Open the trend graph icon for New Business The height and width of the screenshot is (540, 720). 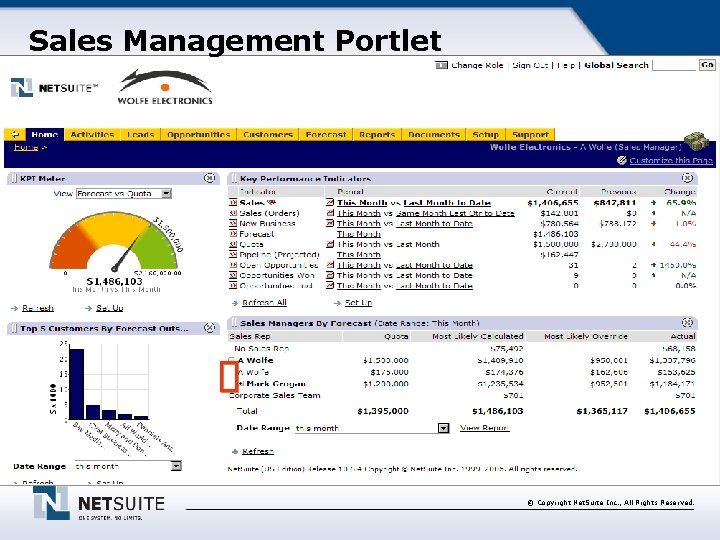pos(330,223)
